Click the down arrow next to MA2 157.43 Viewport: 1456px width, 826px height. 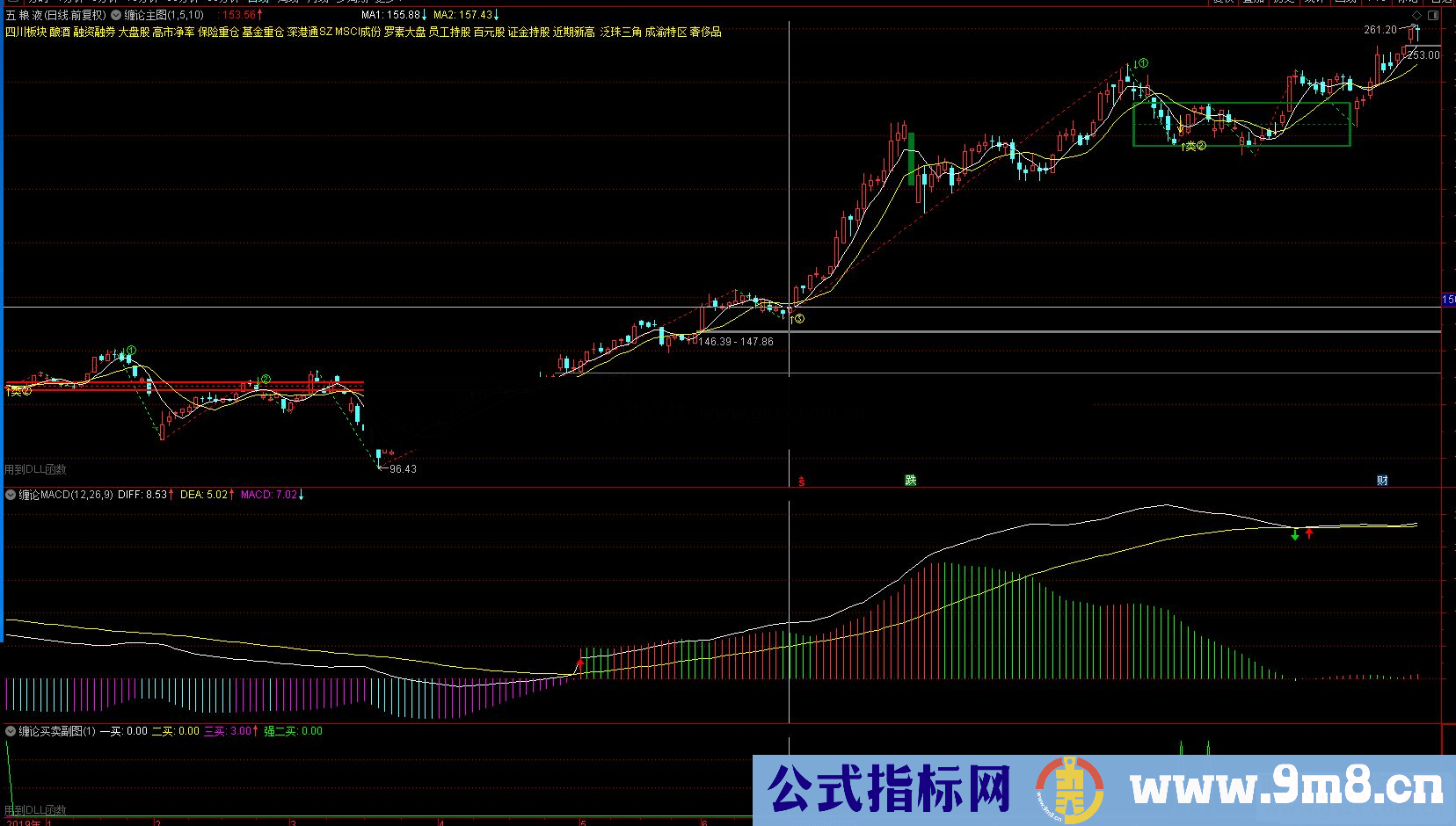click(496, 14)
